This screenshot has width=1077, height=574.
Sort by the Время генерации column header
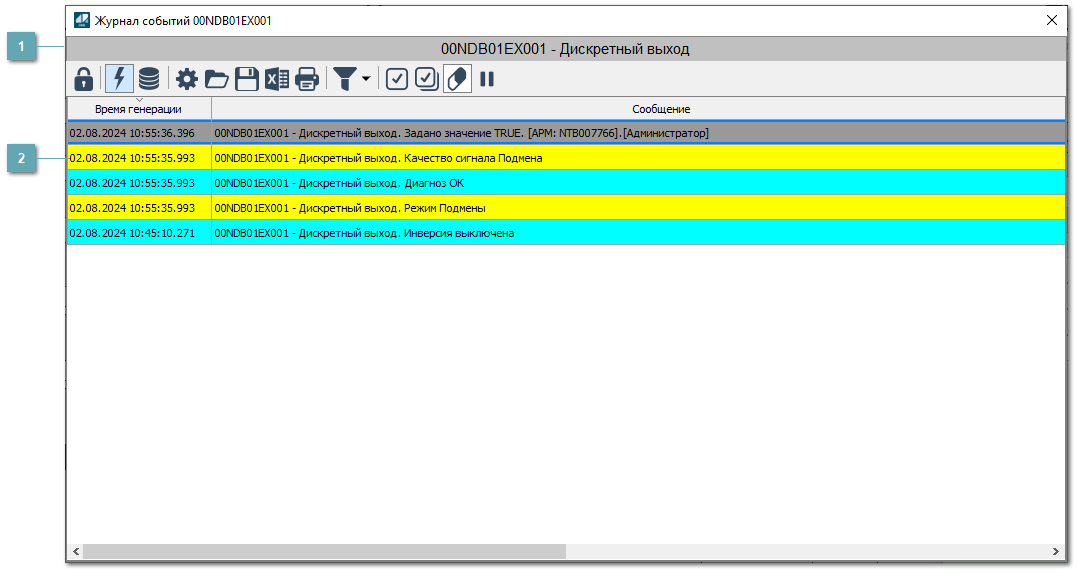click(x=139, y=109)
